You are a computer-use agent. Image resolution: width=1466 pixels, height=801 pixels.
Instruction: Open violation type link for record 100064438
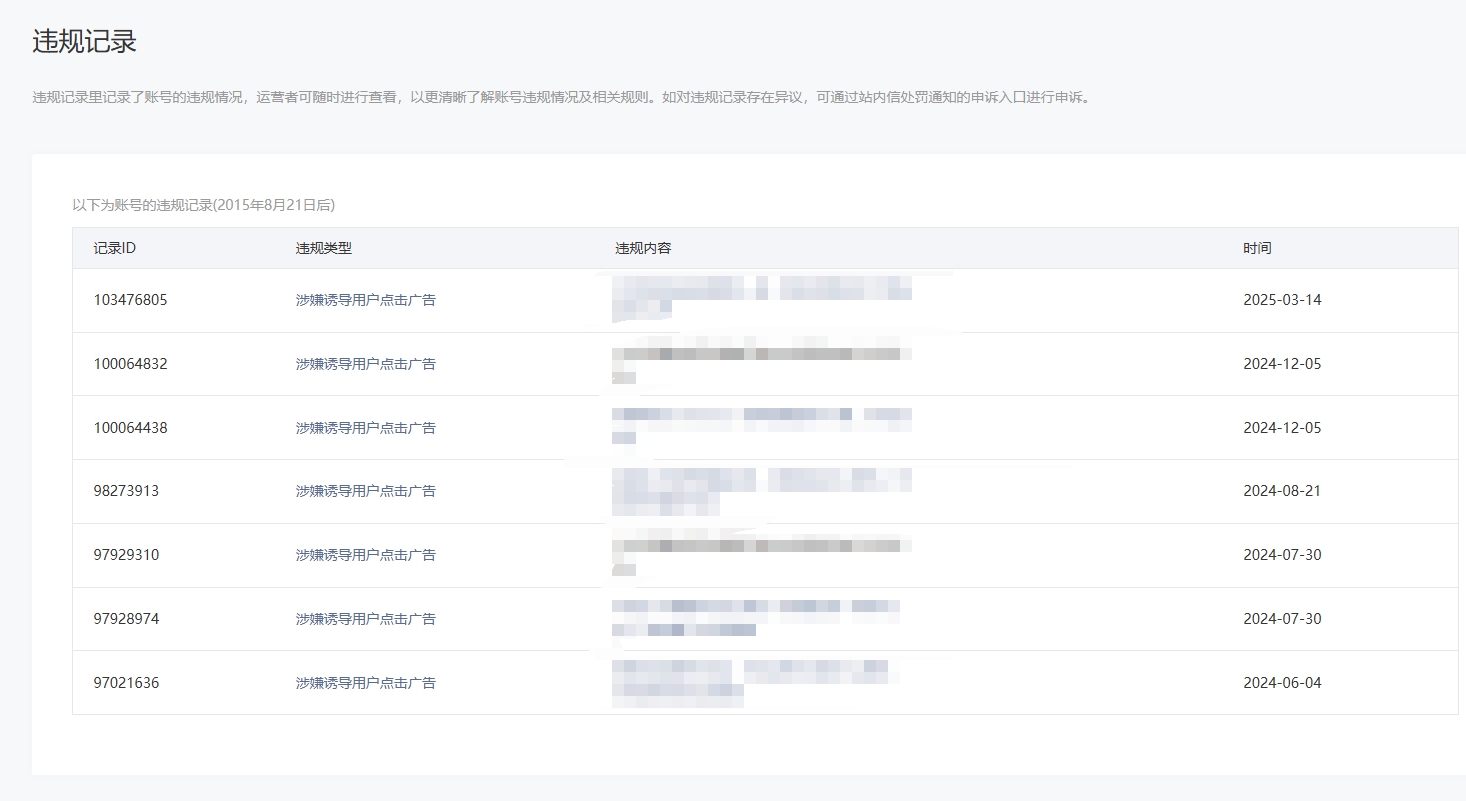[365, 428]
